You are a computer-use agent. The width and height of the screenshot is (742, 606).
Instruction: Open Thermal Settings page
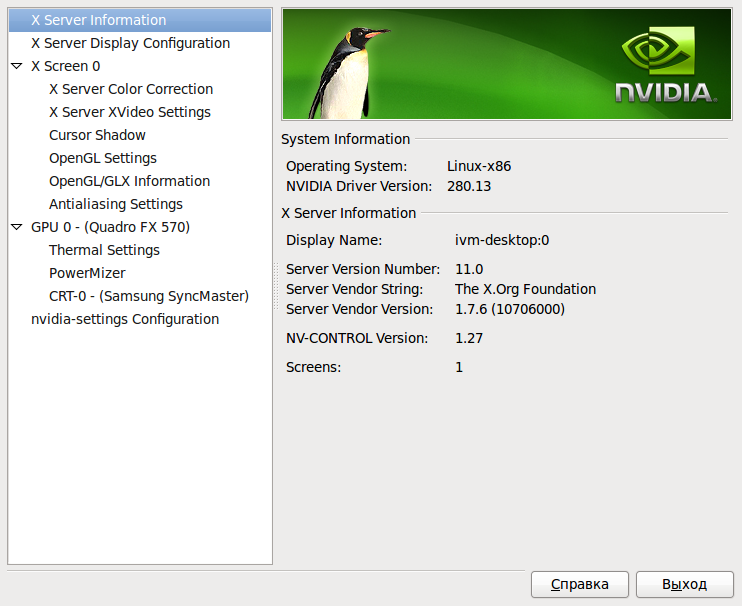coord(104,250)
